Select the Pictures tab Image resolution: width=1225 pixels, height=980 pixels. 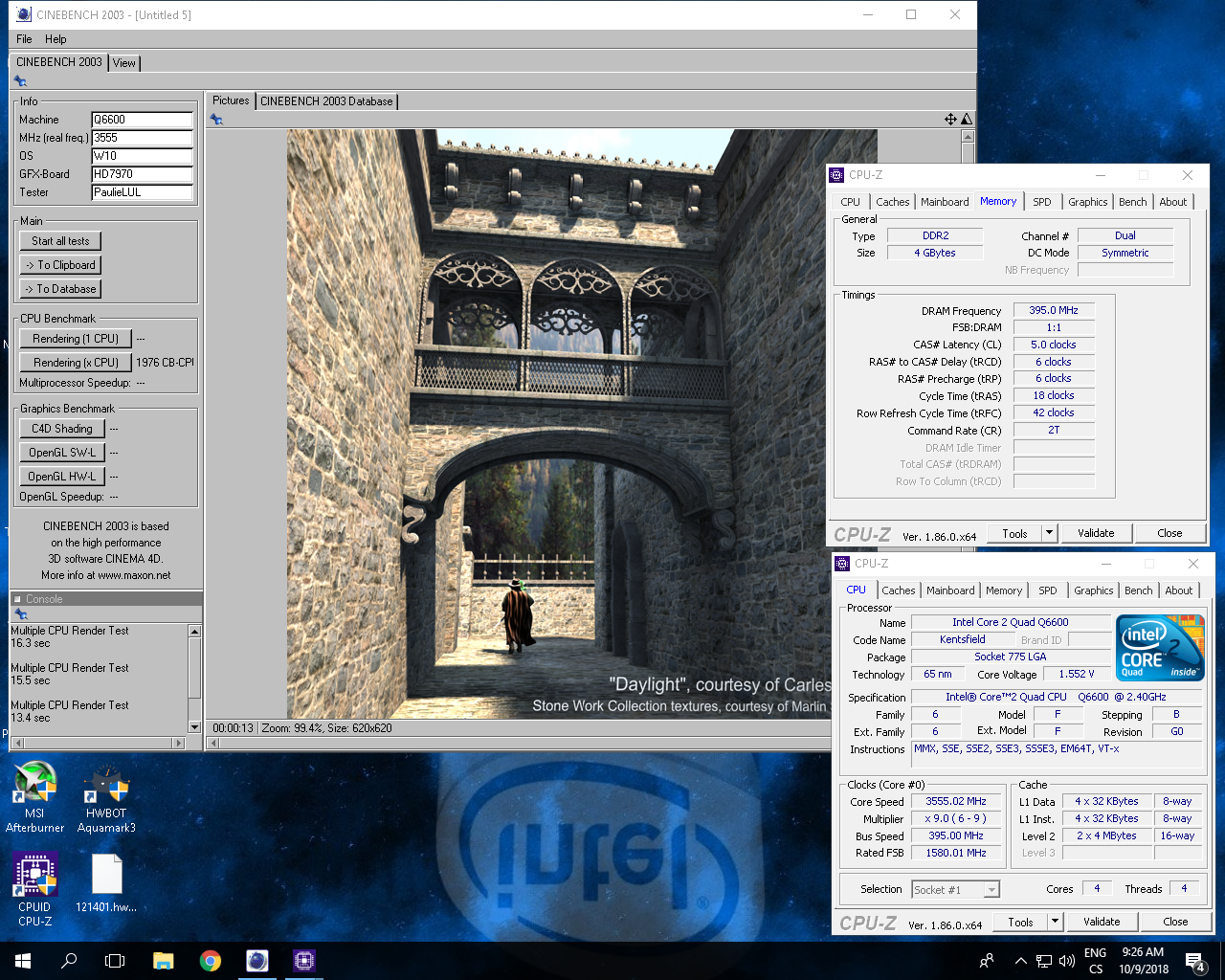231,100
